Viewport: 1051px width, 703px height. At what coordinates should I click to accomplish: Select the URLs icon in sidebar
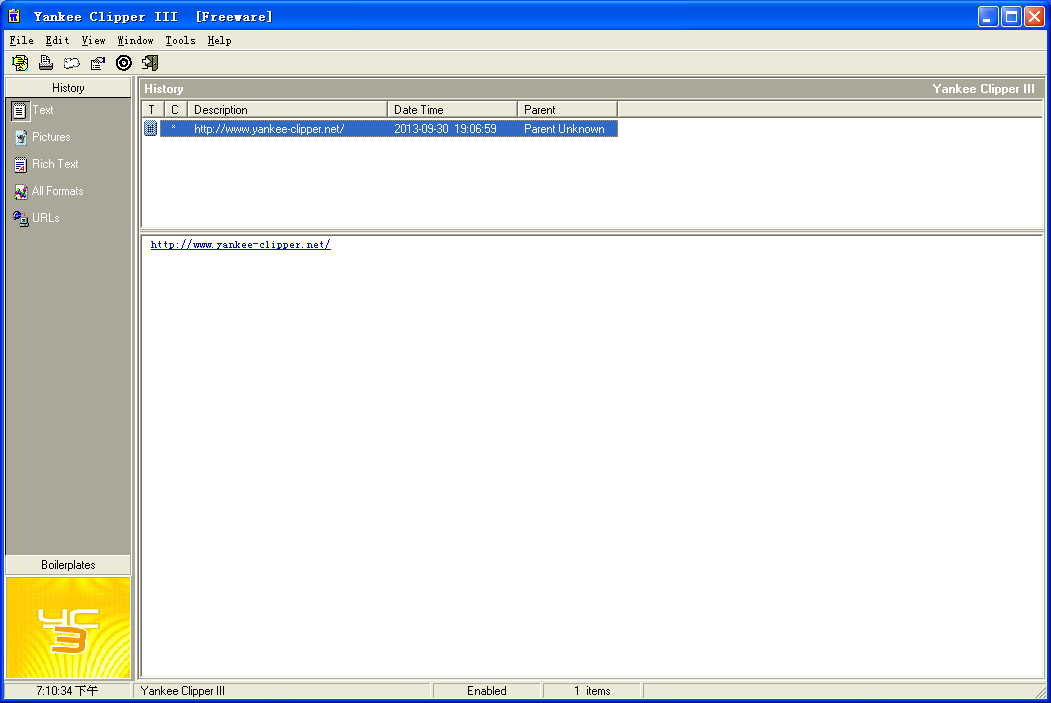(x=21, y=218)
